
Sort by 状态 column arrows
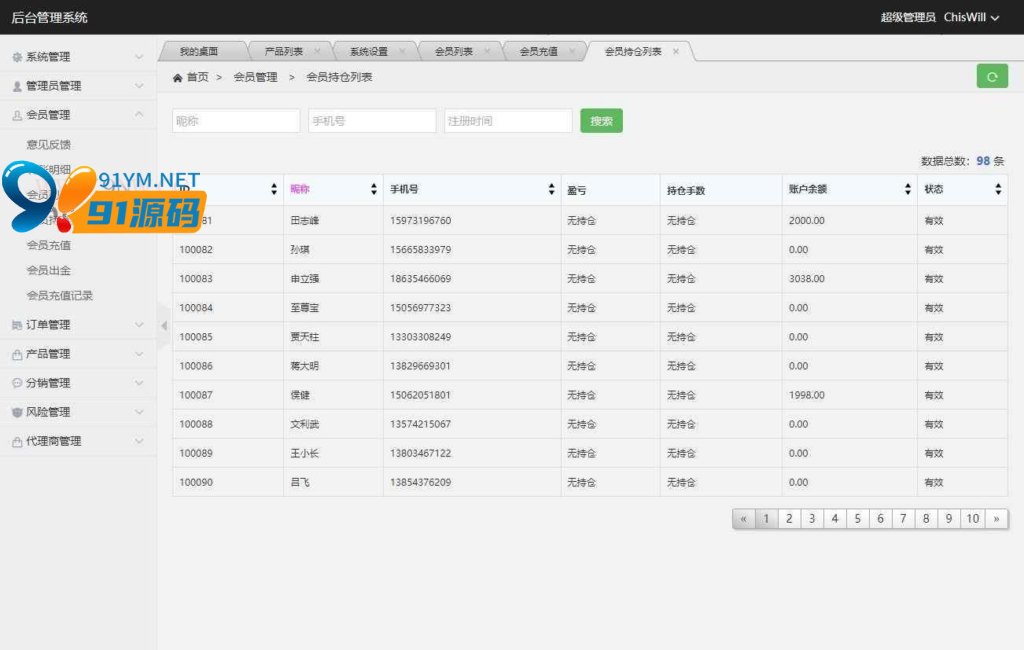pos(998,189)
